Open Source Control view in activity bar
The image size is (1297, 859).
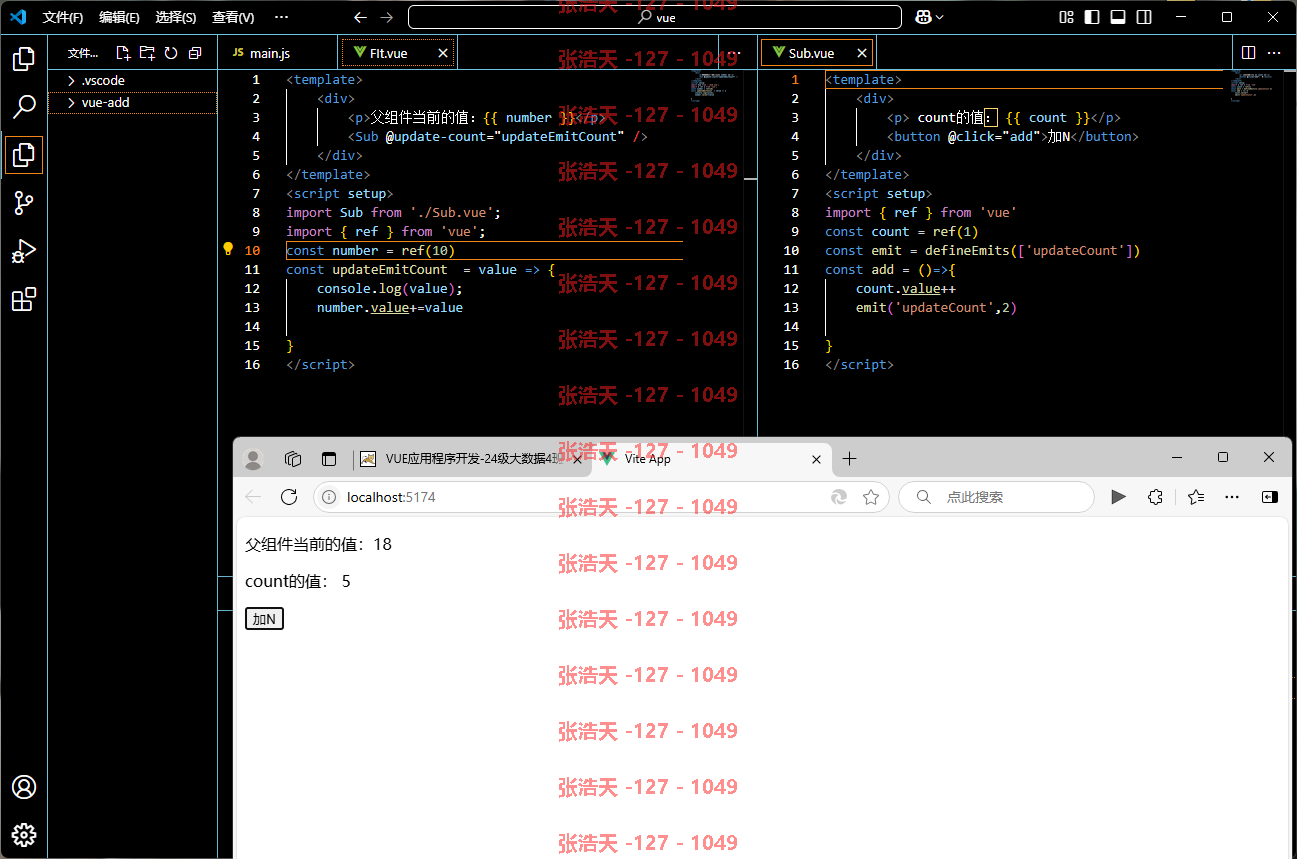pyautogui.click(x=24, y=203)
